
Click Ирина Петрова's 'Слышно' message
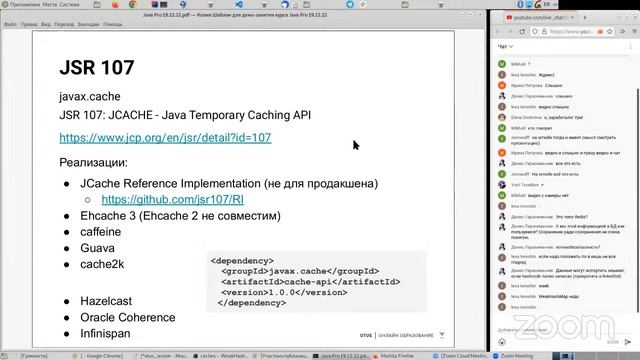(554, 86)
